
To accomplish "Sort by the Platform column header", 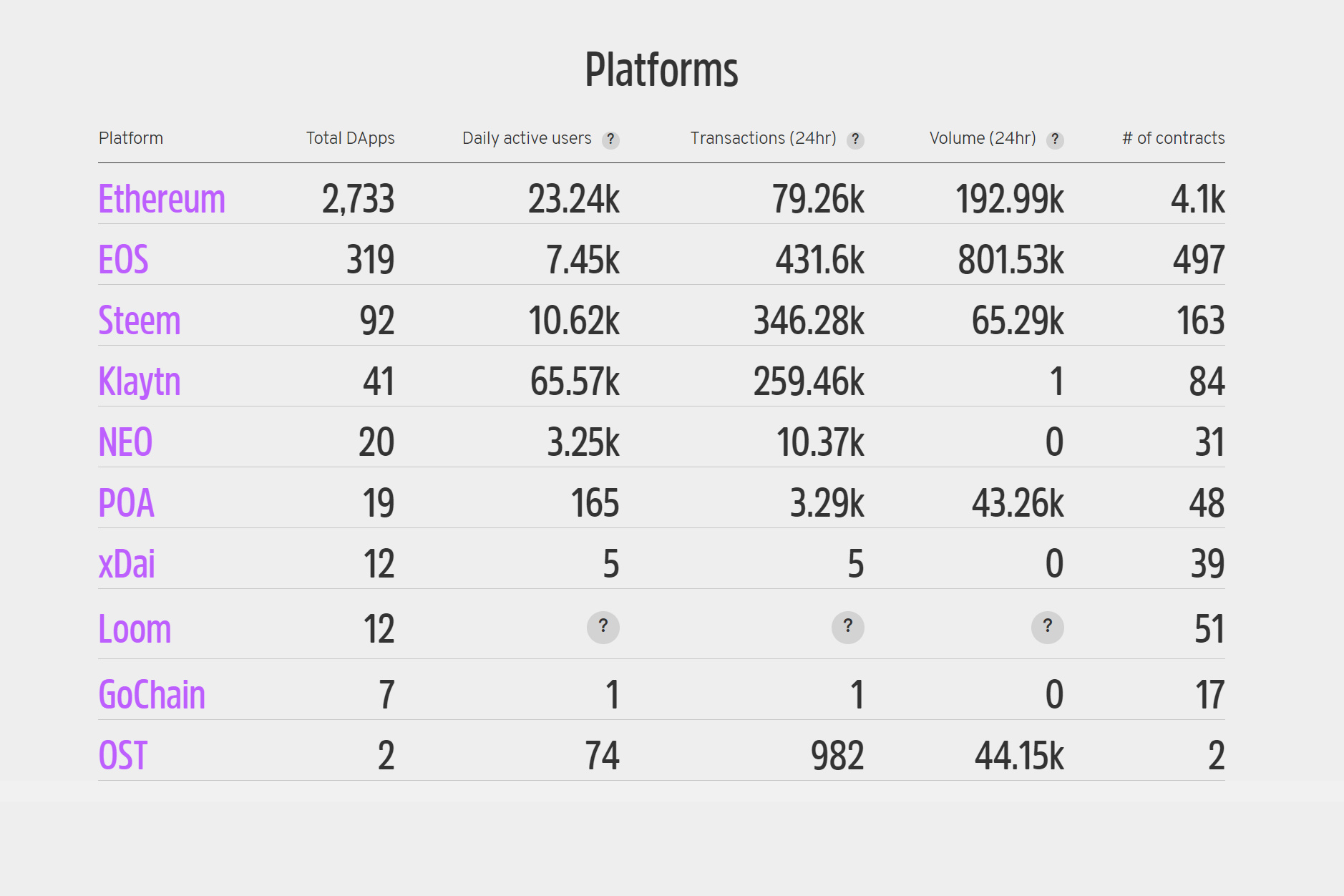I will coord(132,138).
